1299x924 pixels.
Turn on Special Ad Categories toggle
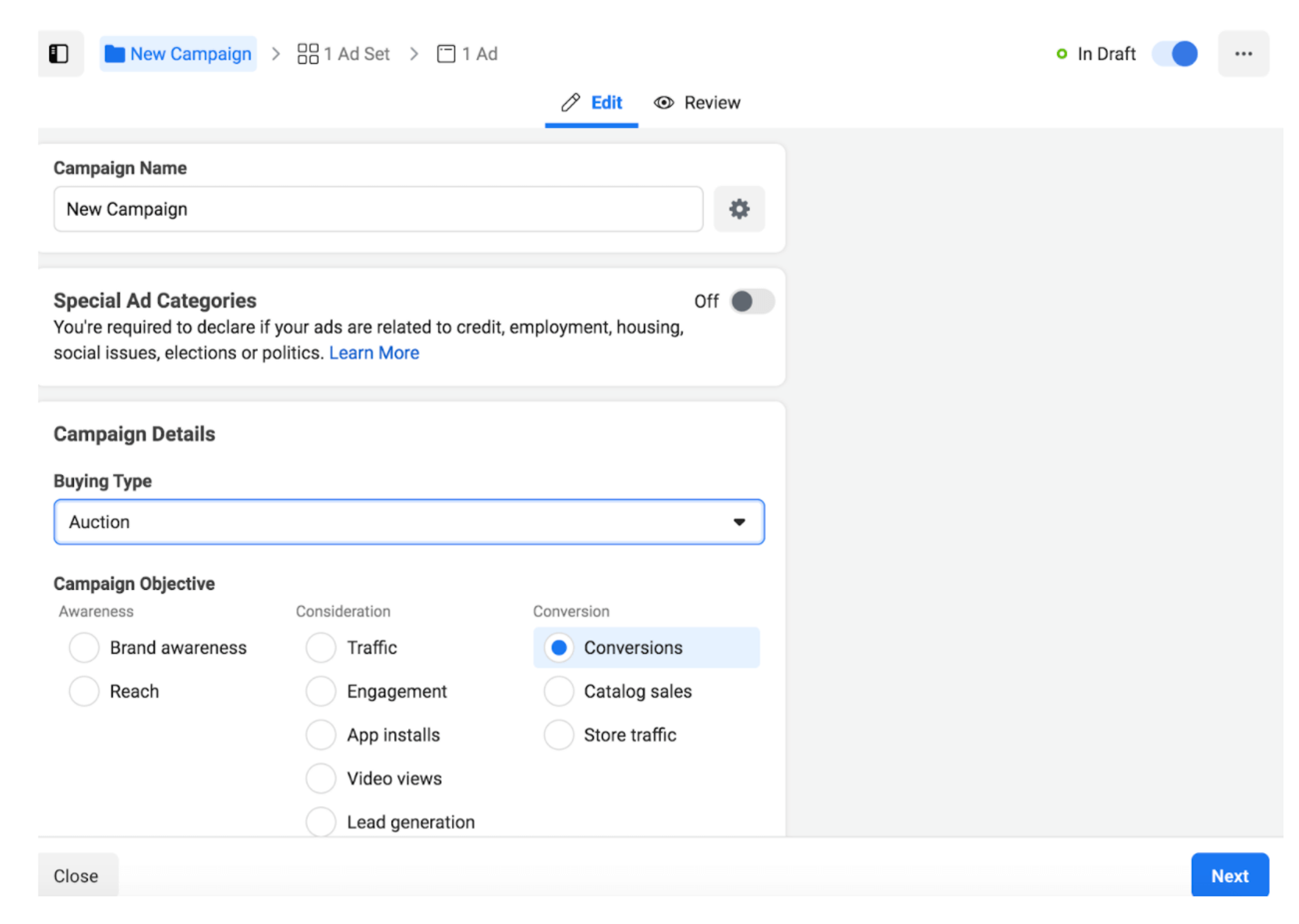(751, 301)
